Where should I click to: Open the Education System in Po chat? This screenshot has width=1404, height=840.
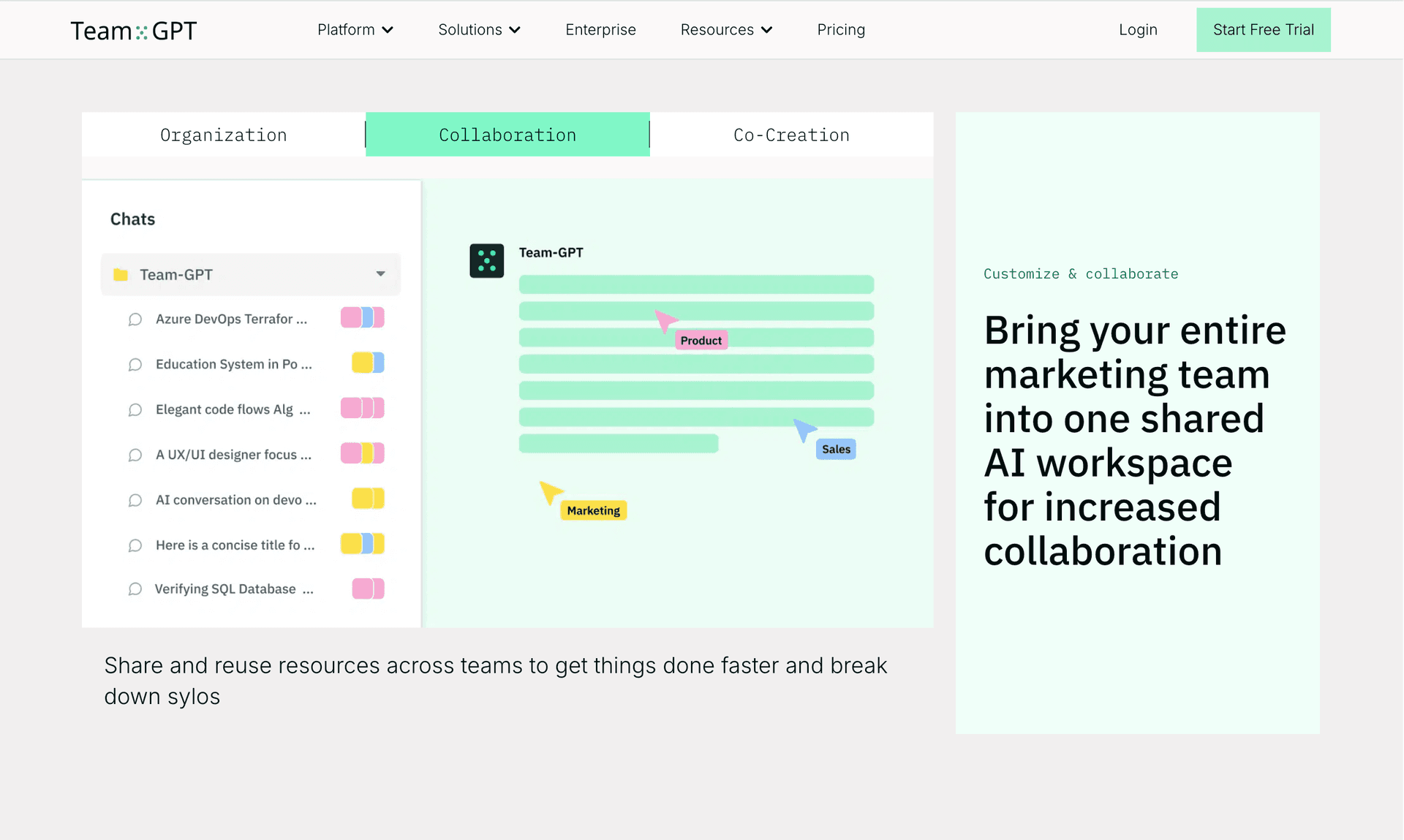233,364
